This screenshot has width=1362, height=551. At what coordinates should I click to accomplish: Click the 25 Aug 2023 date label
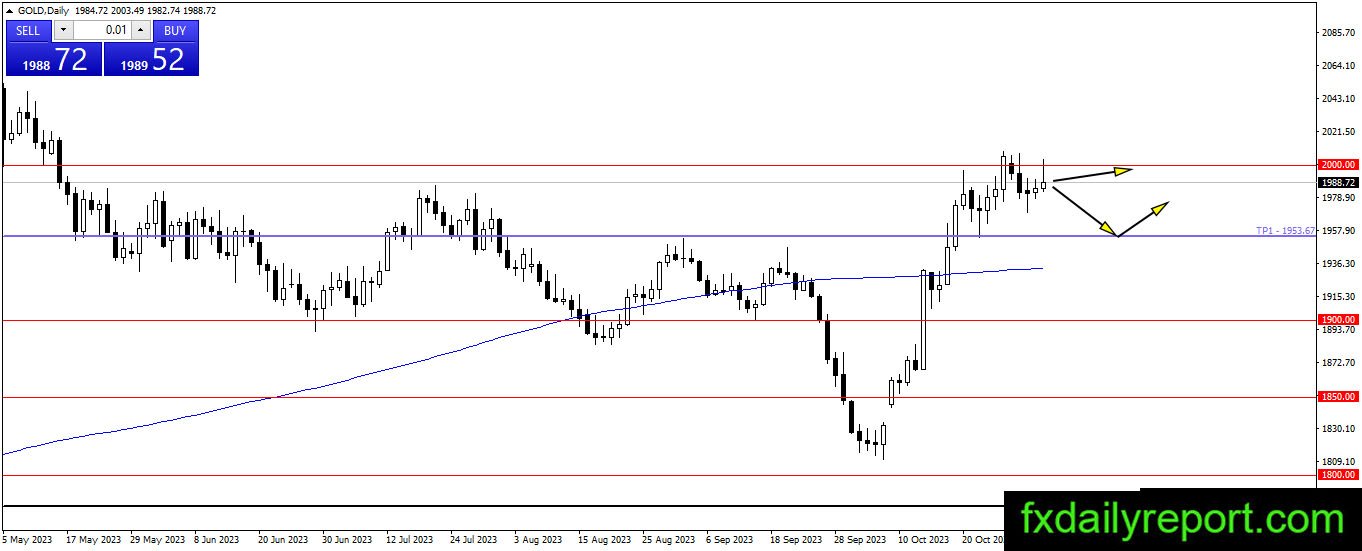[x=668, y=540]
